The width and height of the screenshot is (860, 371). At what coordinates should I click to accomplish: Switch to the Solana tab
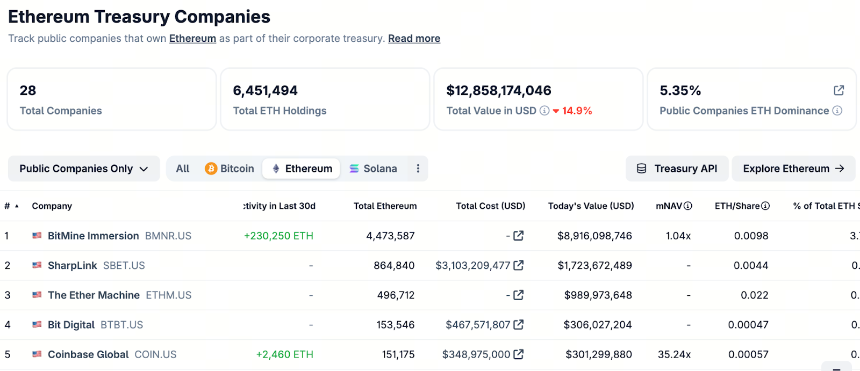click(374, 168)
